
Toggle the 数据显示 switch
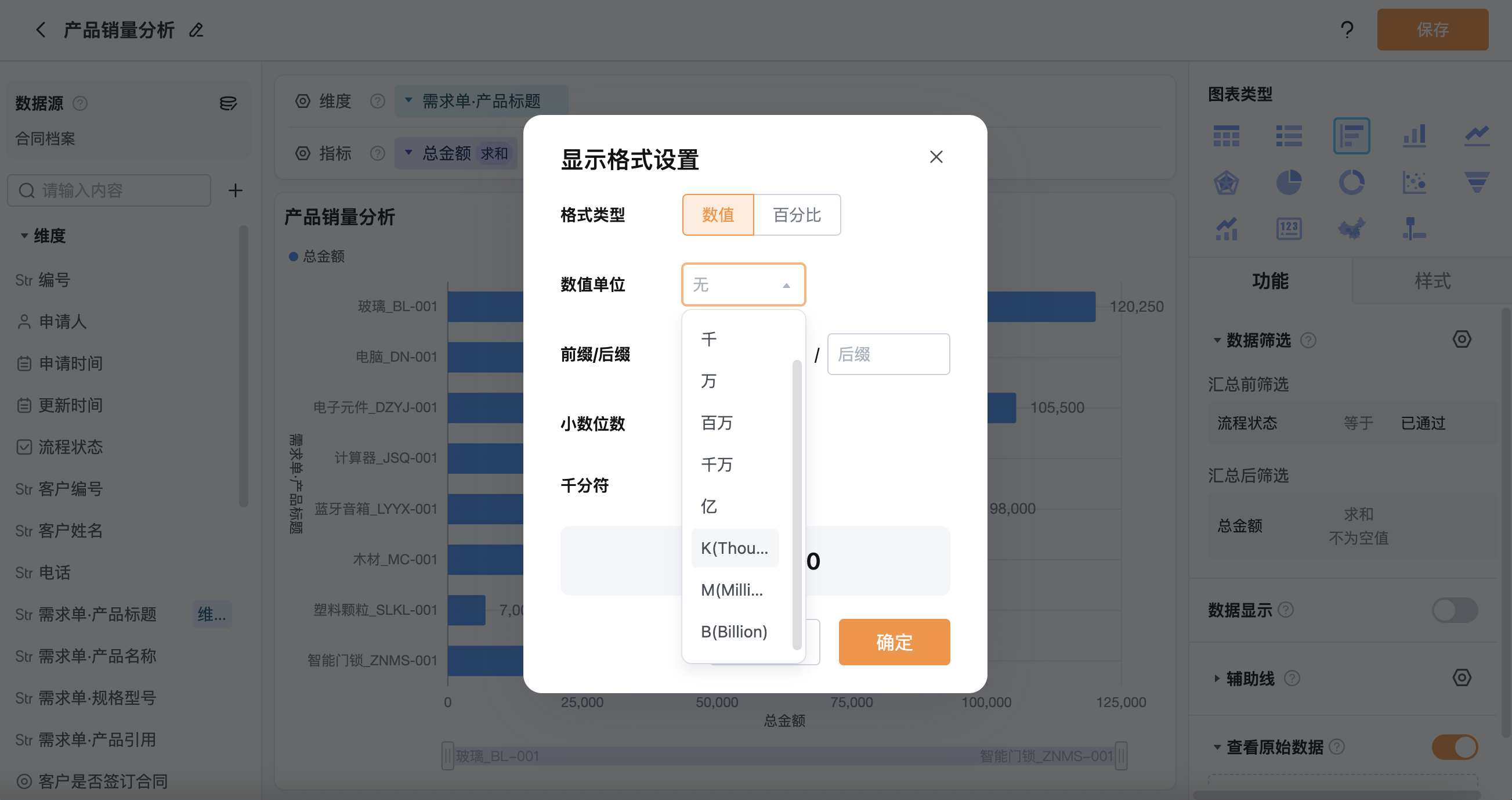(1455, 610)
